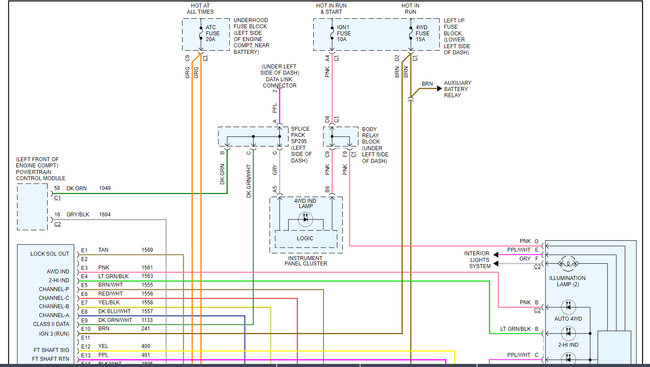Image resolution: width=650 pixels, height=367 pixels.
Task: Click the 4WD IND LAMP label
Action: tap(306, 204)
